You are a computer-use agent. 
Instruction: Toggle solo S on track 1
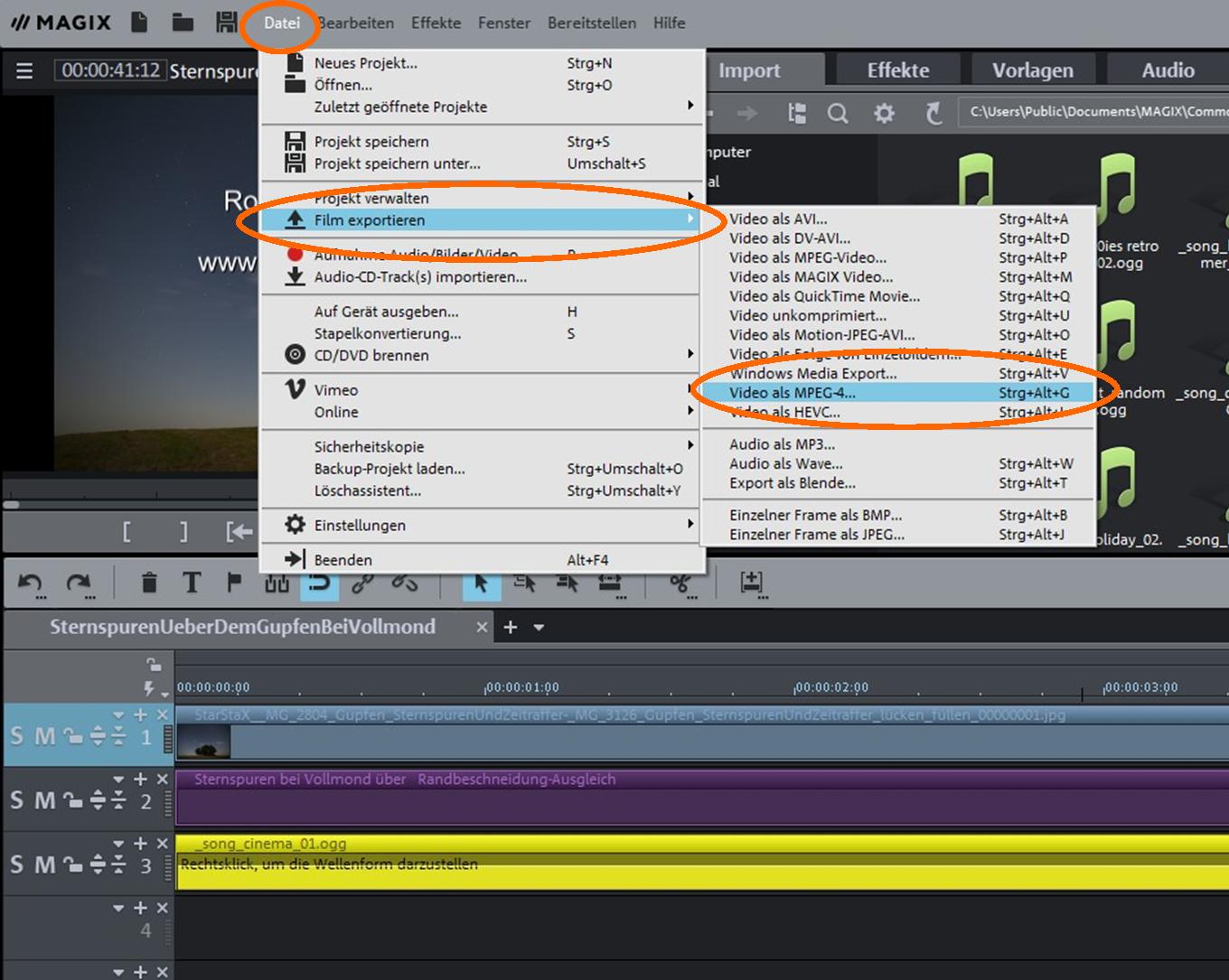(x=17, y=737)
